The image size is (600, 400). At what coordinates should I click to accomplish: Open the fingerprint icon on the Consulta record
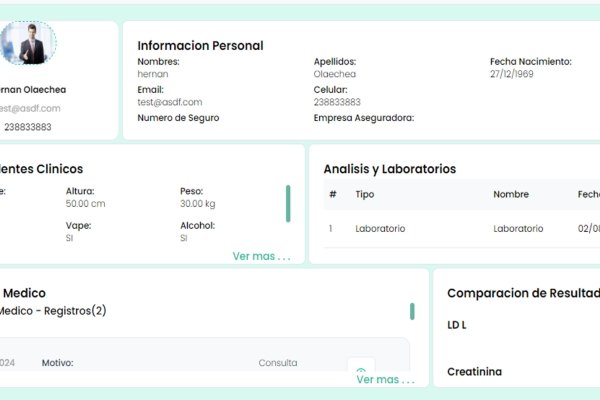pyautogui.click(x=361, y=371)
